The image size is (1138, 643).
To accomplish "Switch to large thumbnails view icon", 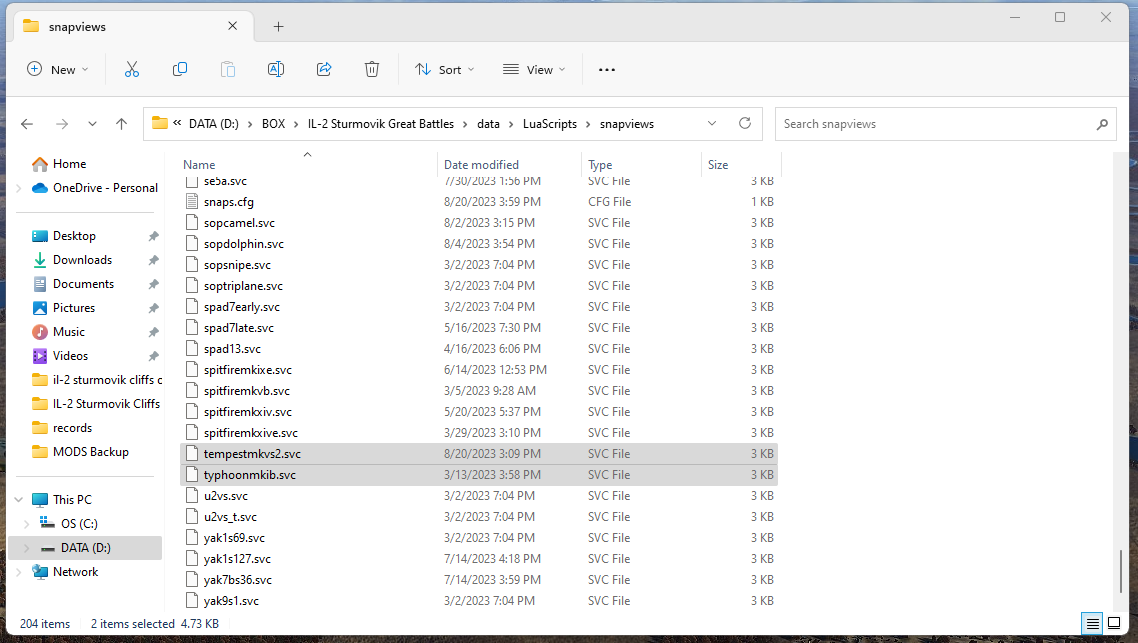I will click(1114, 623).
